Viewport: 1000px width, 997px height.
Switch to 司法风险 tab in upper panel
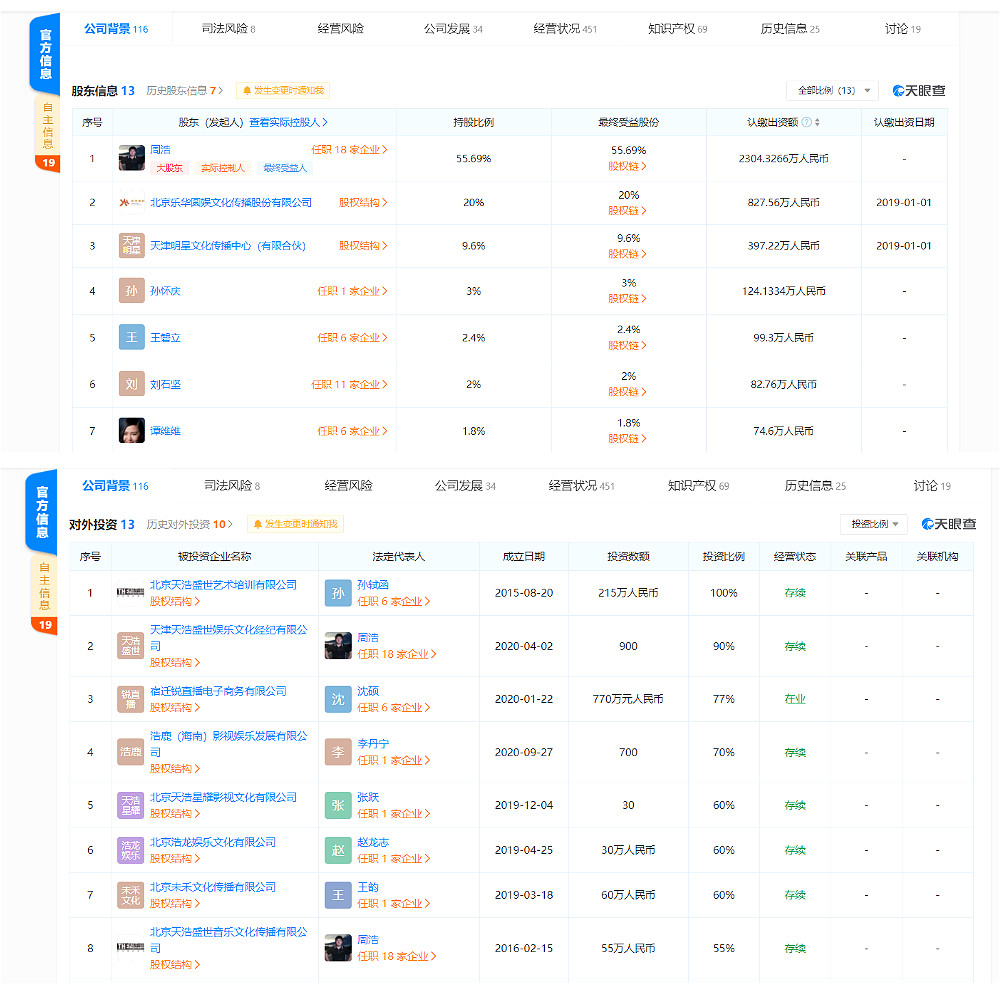pyautogui.click(x=228, y=29)
